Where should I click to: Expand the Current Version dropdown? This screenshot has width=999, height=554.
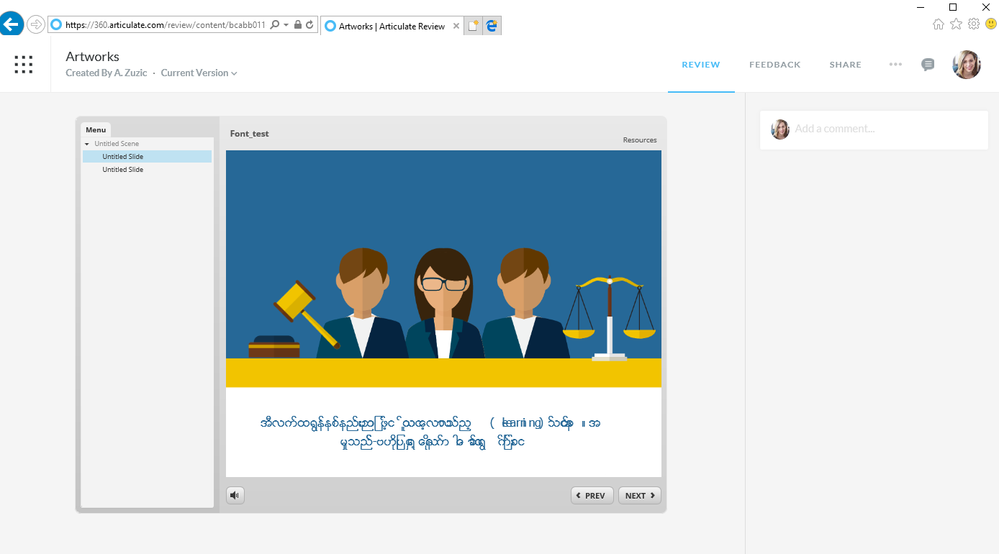200,73
